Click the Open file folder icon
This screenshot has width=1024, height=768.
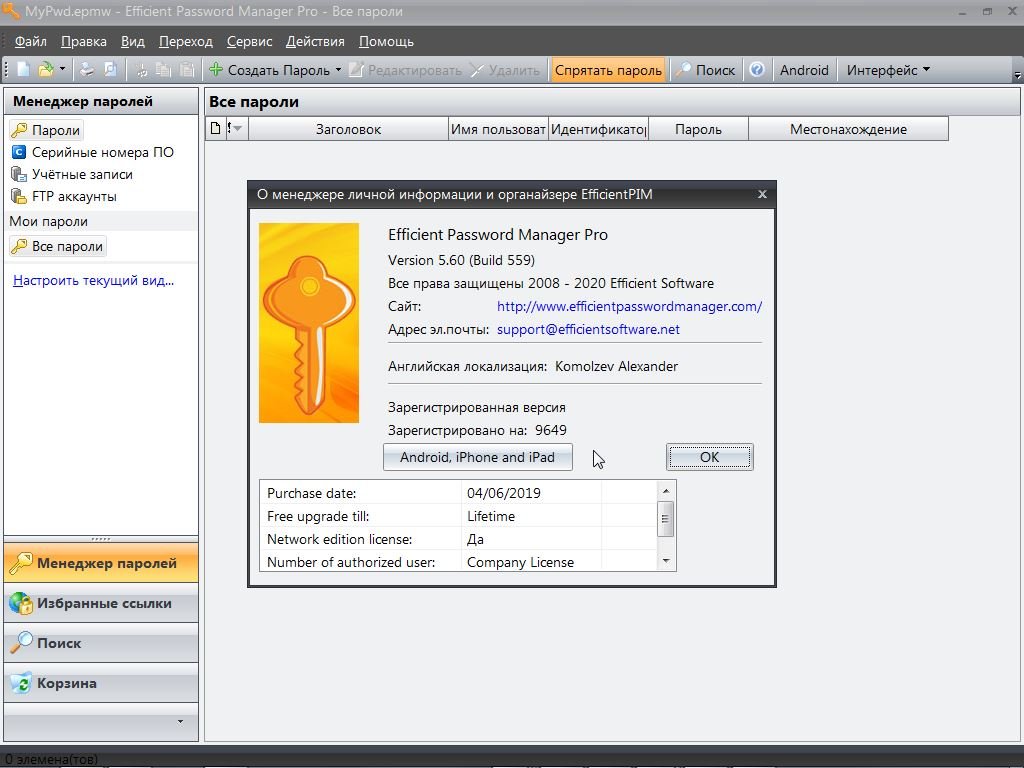pos(45,70)
